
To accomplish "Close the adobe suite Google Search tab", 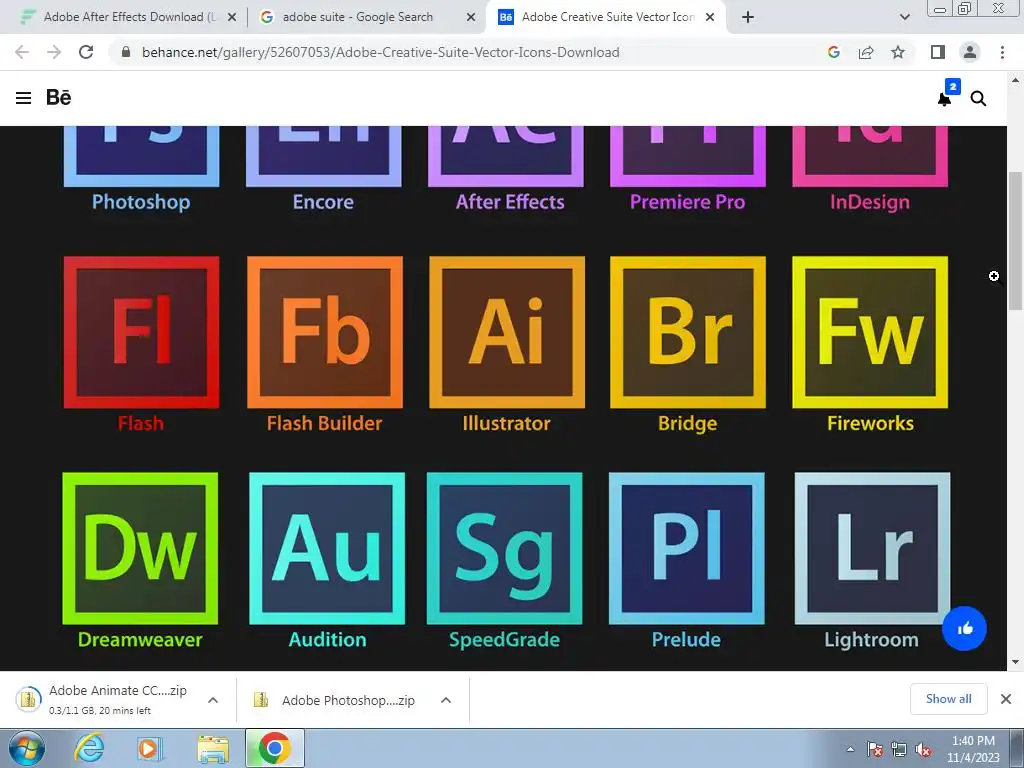I will click(471, 18).
